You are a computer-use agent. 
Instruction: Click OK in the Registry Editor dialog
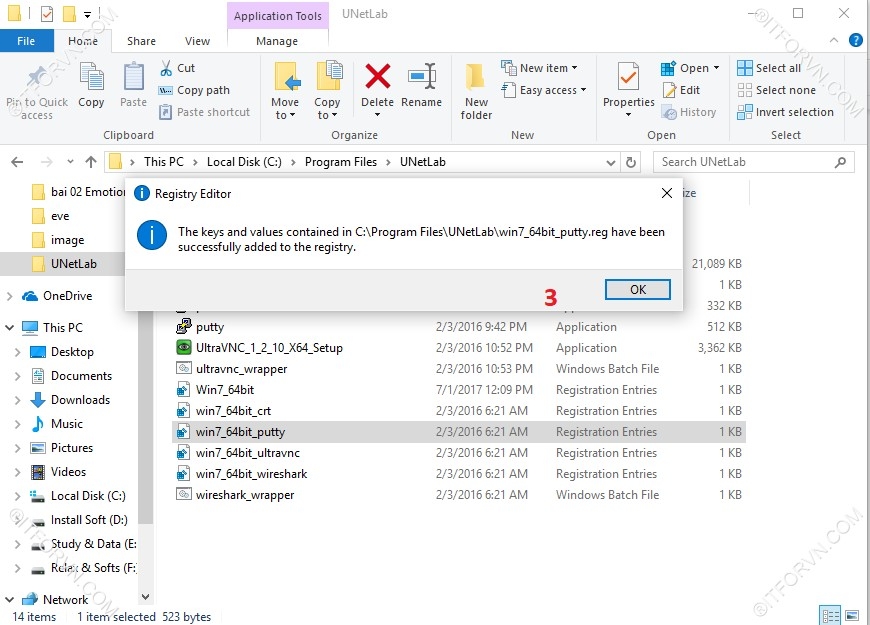(x=637, y=289)
